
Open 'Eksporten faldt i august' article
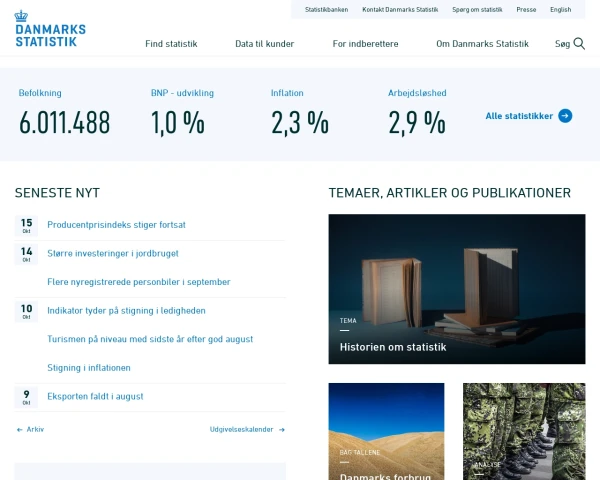(95, 396)
